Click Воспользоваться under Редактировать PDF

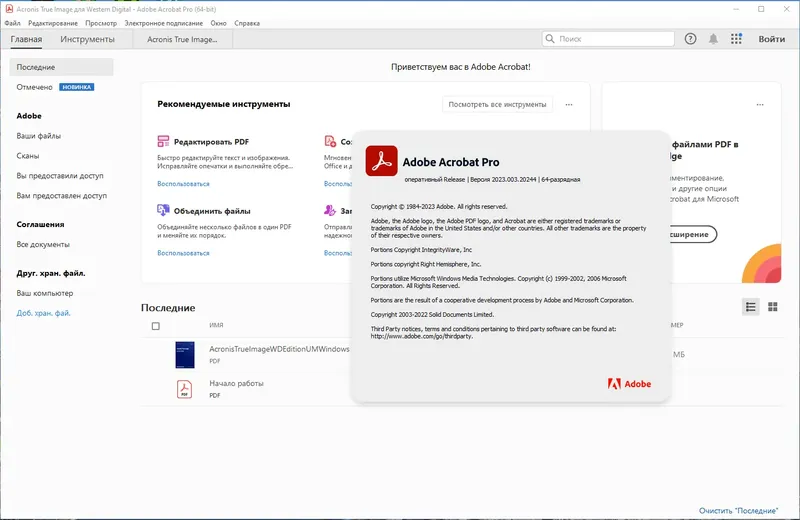pos(183,184)
